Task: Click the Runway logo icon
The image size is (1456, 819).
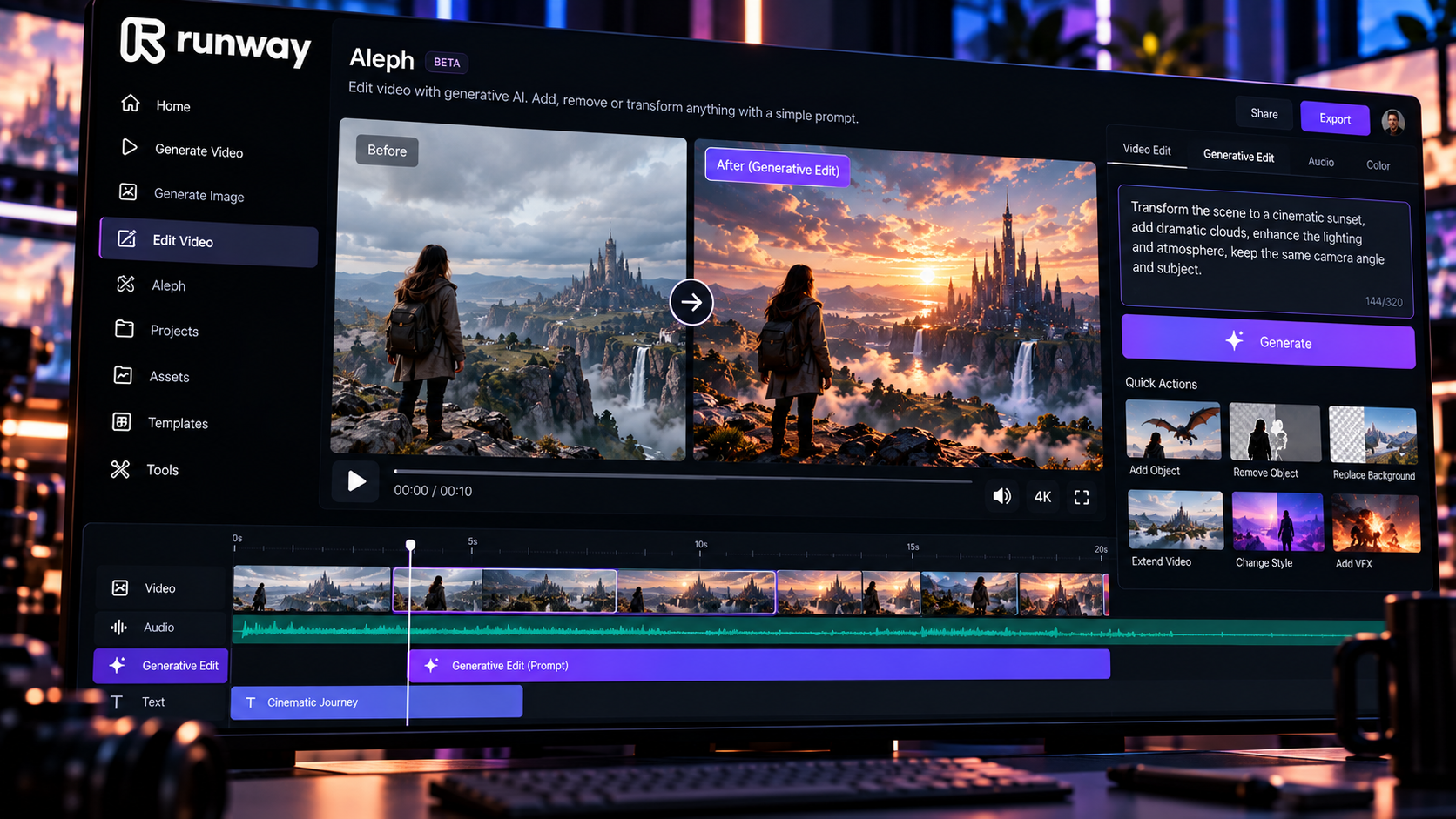Action: [142, 40]
